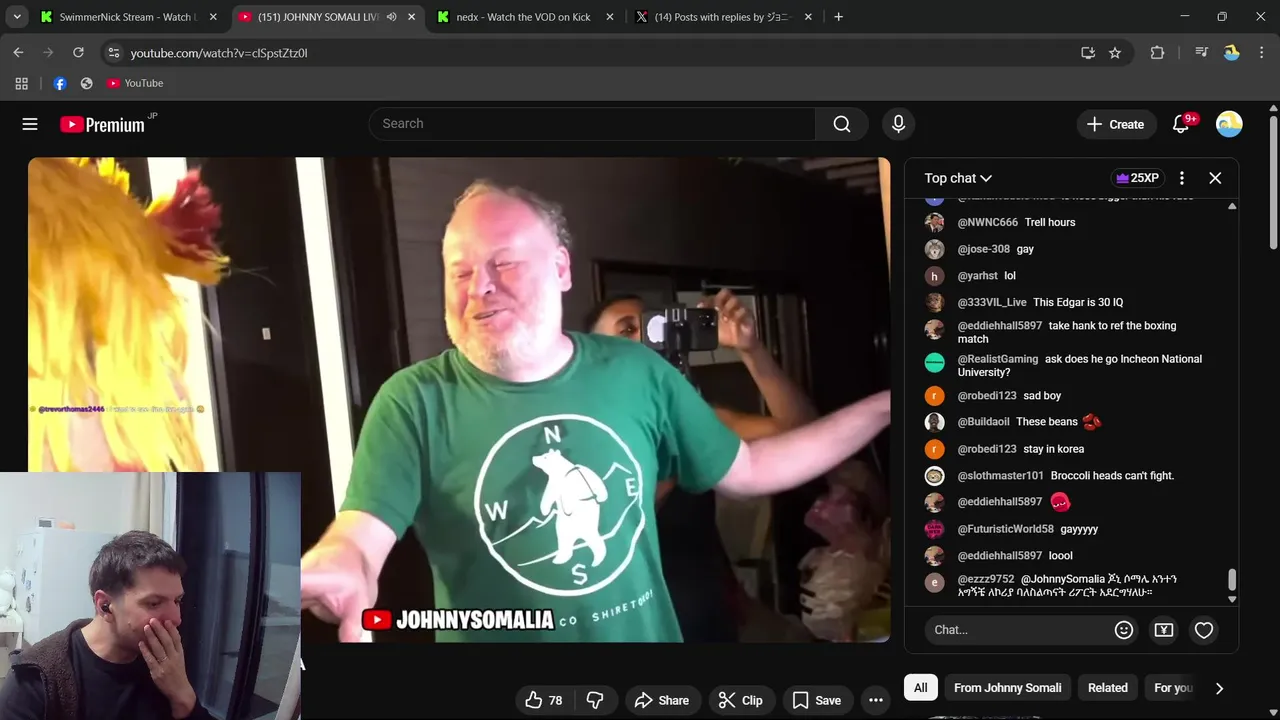Viewport: 1280px width, 720px height.
Task: Open notifications bell
Action: coord(1182,124)
